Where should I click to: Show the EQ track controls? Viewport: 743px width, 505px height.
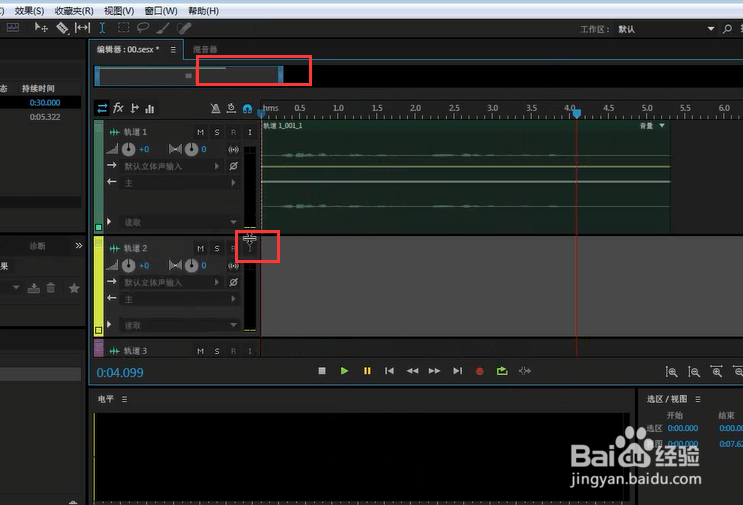pyautogui.click(x=150, y=109)
